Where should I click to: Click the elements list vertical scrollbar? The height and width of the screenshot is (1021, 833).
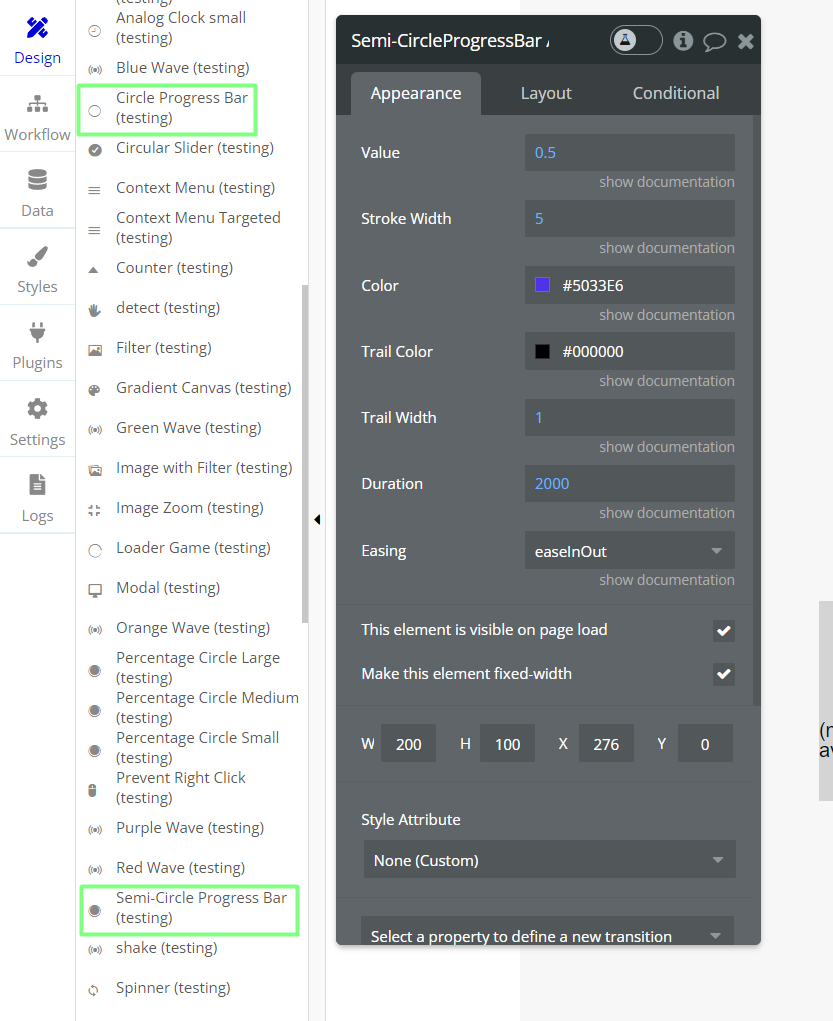305,454
